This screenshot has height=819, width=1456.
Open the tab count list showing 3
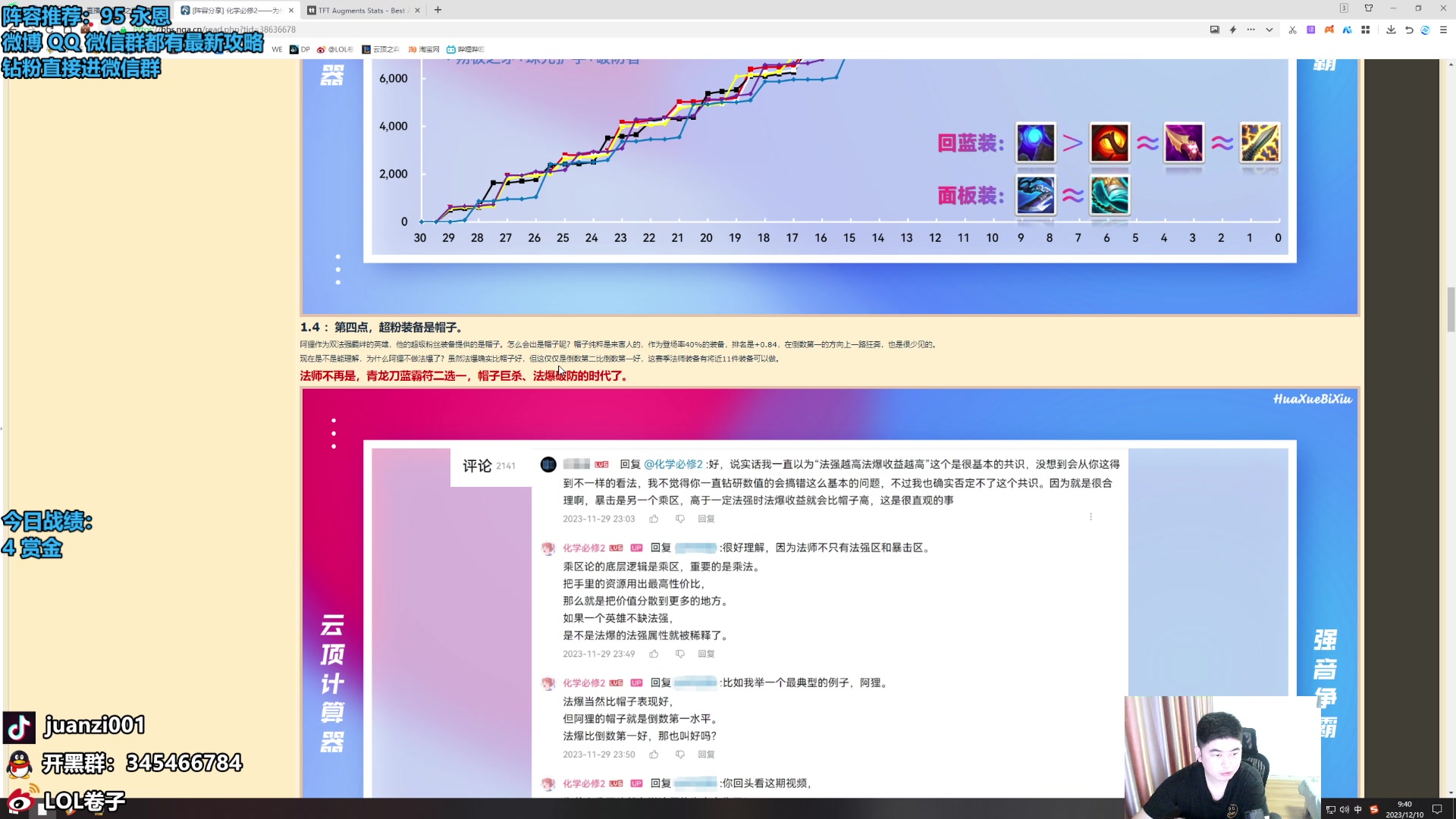pyautogui.click(x=1343, y=8)
